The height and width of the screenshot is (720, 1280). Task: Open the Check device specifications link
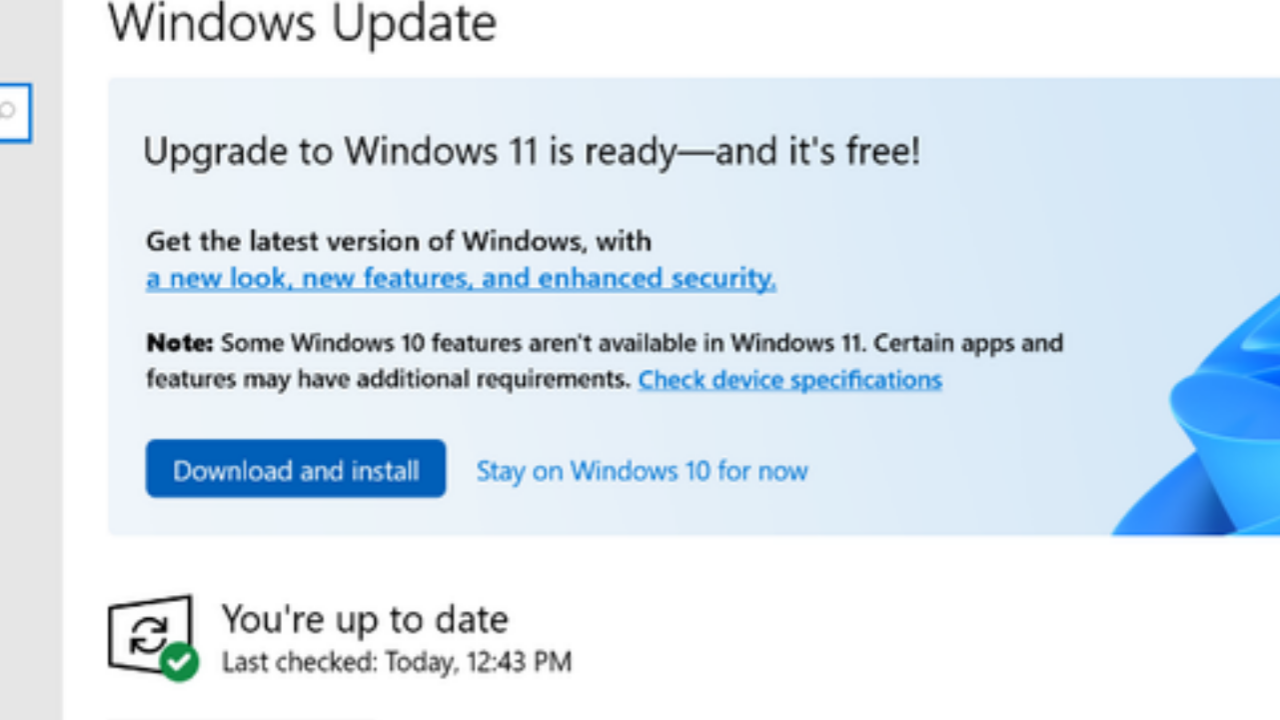(789, 380)
